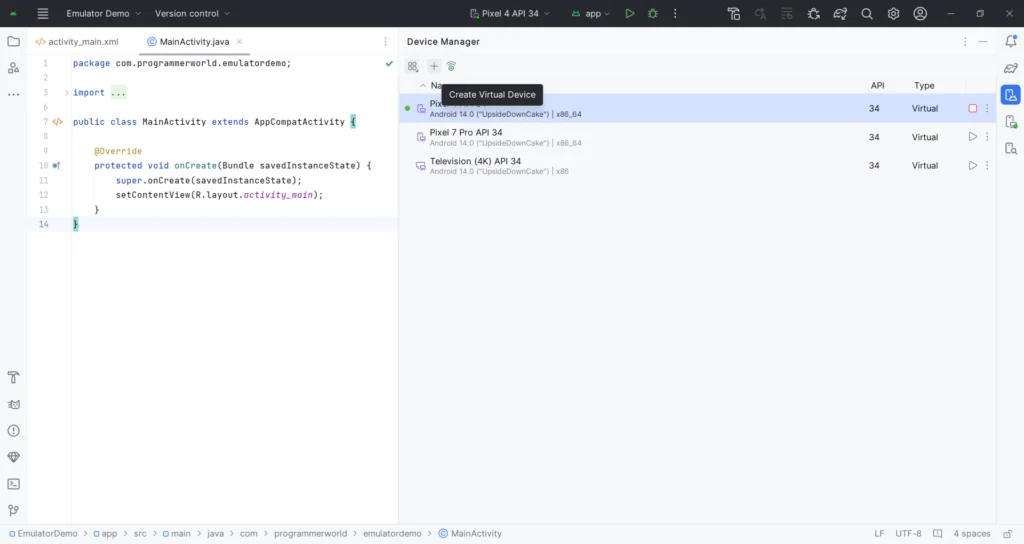Viewport: 1024px width, 544px height.
Task: Change the LF line separator setting
Action: (879, 534)
